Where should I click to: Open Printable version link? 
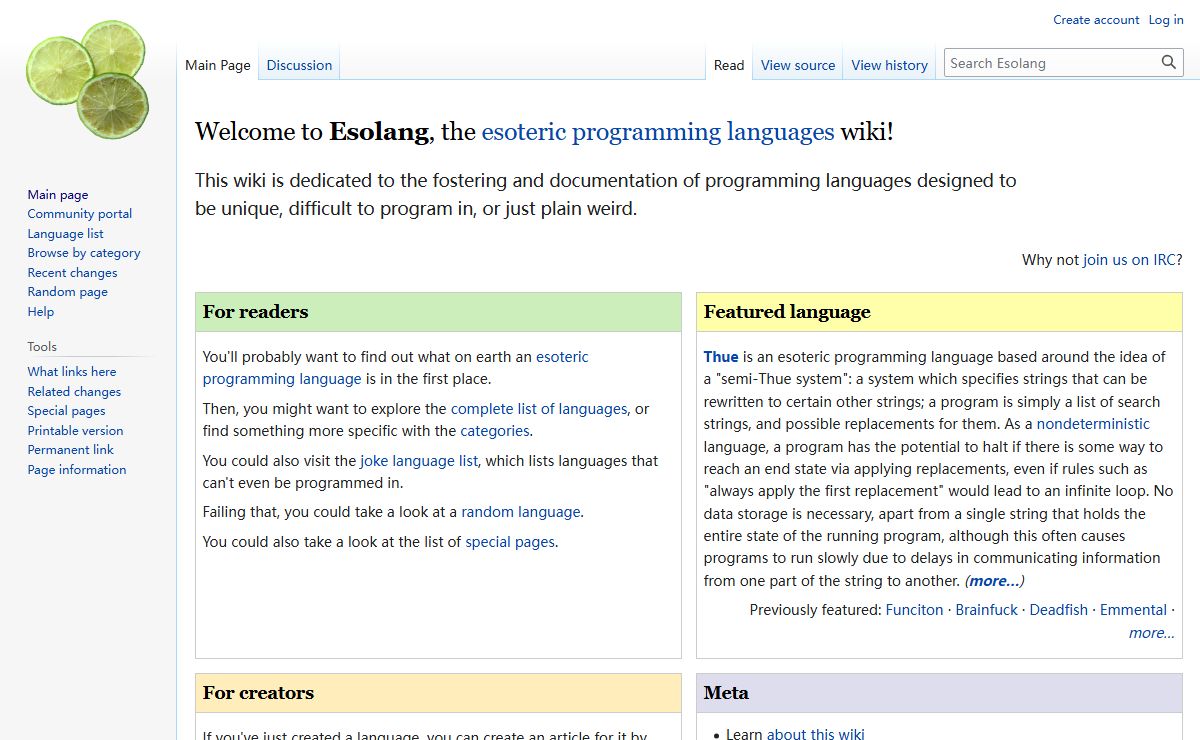[x=75, y=431]
